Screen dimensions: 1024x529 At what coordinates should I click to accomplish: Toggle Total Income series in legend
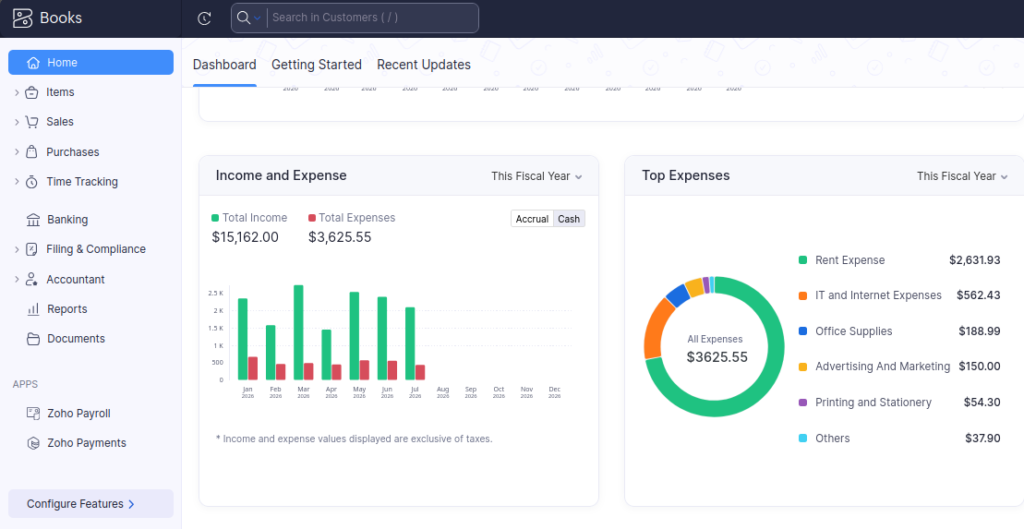point(249,218)
